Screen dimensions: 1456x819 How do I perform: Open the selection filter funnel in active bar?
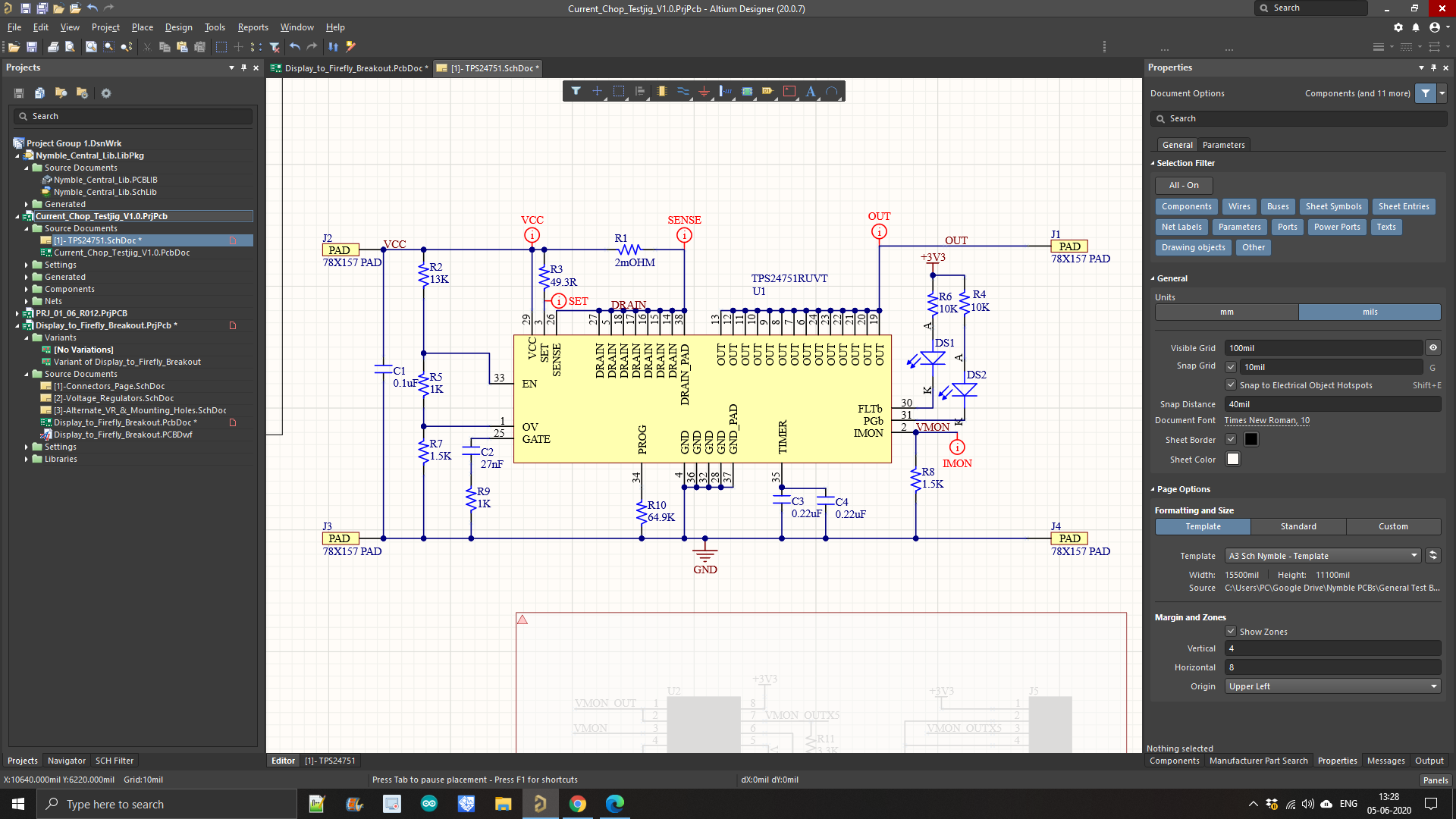coord(576,92)
